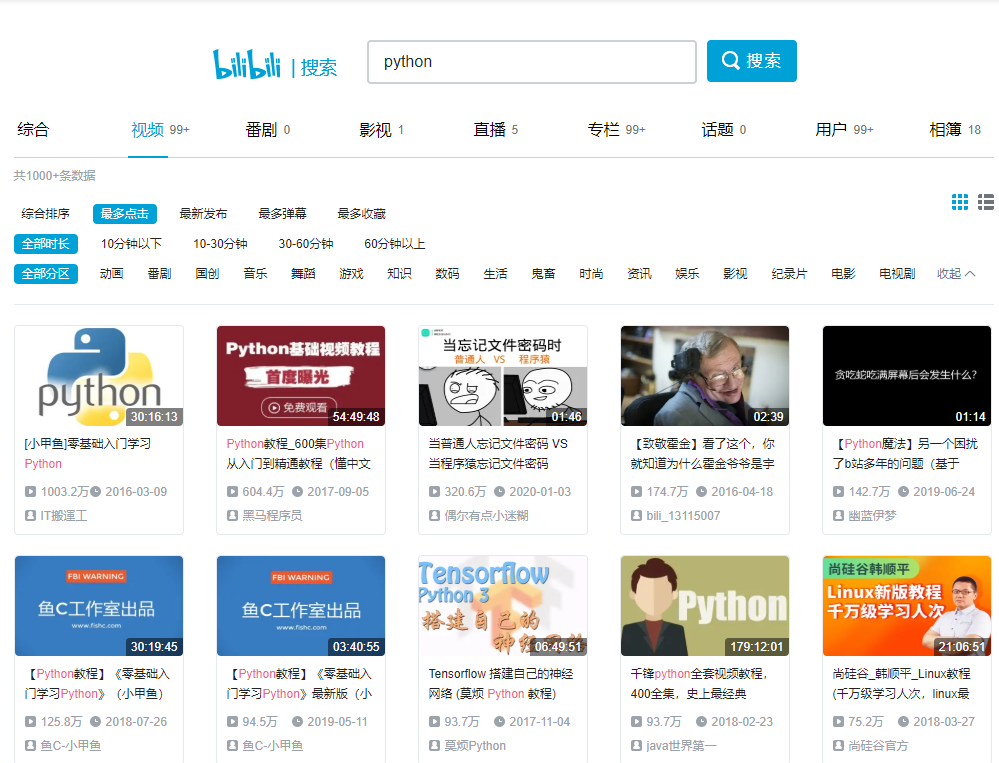This screenshot has height=763, width=999.
Task: Visit uploader 尚硅谷官方
Action: click(878, 746)
